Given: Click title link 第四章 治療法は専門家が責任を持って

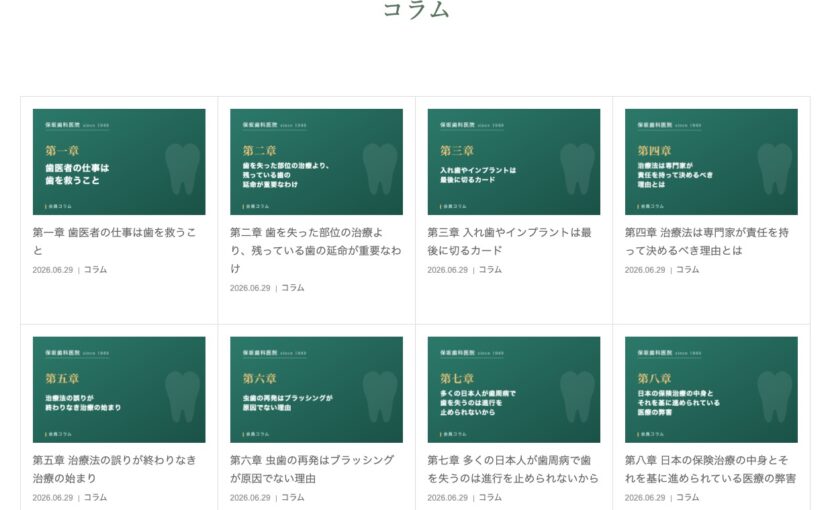Looking at the screenshot, I should 707,241.
